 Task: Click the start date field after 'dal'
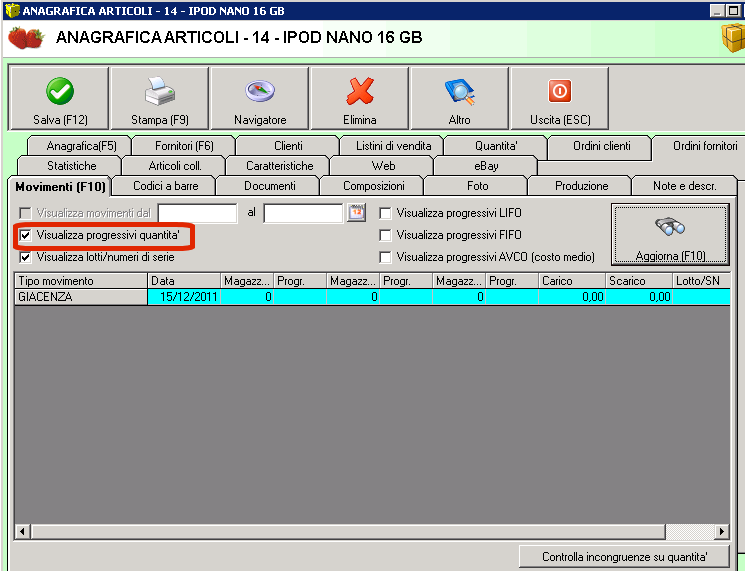pos(198,213)
